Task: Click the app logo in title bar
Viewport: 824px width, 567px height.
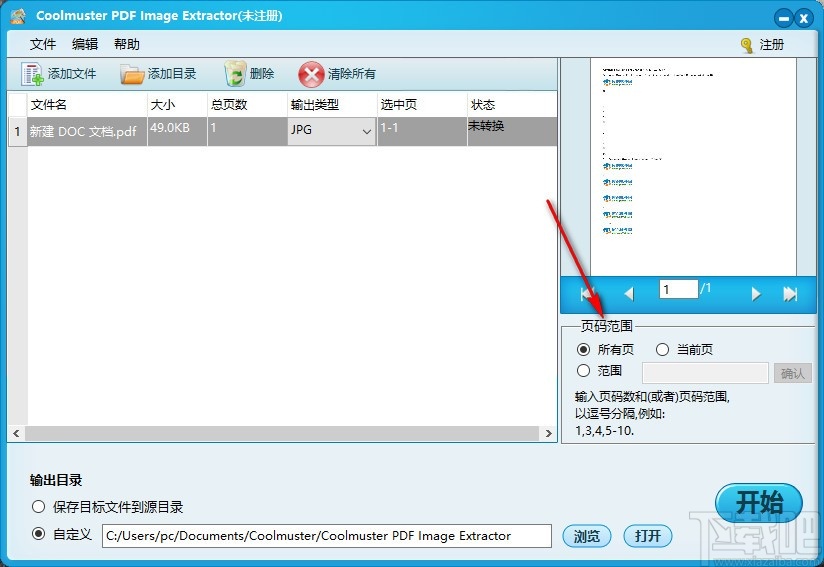Action: coord(18,16)
